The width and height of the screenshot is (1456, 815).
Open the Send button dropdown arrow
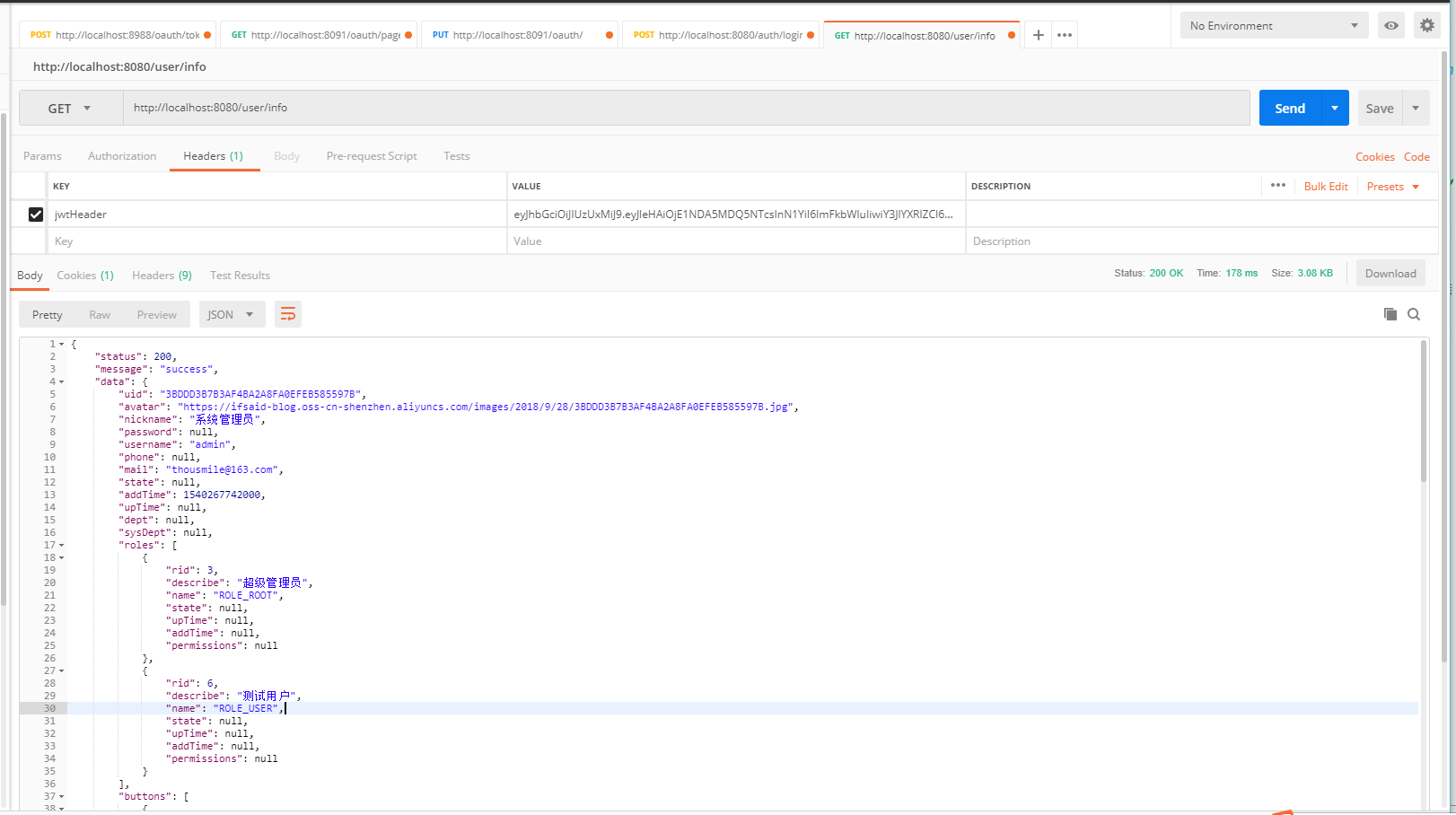tap(1335, 108)
